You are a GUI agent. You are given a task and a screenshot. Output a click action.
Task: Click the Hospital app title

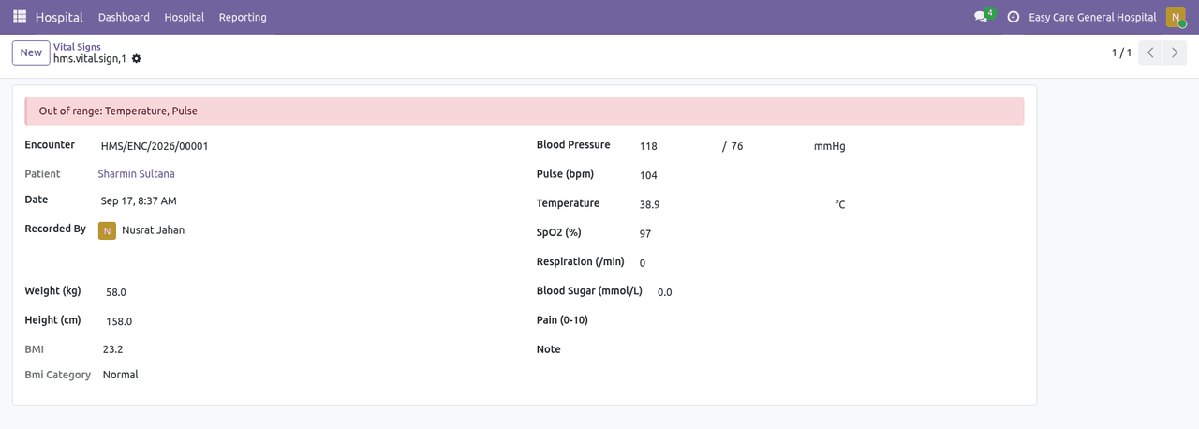59,17
